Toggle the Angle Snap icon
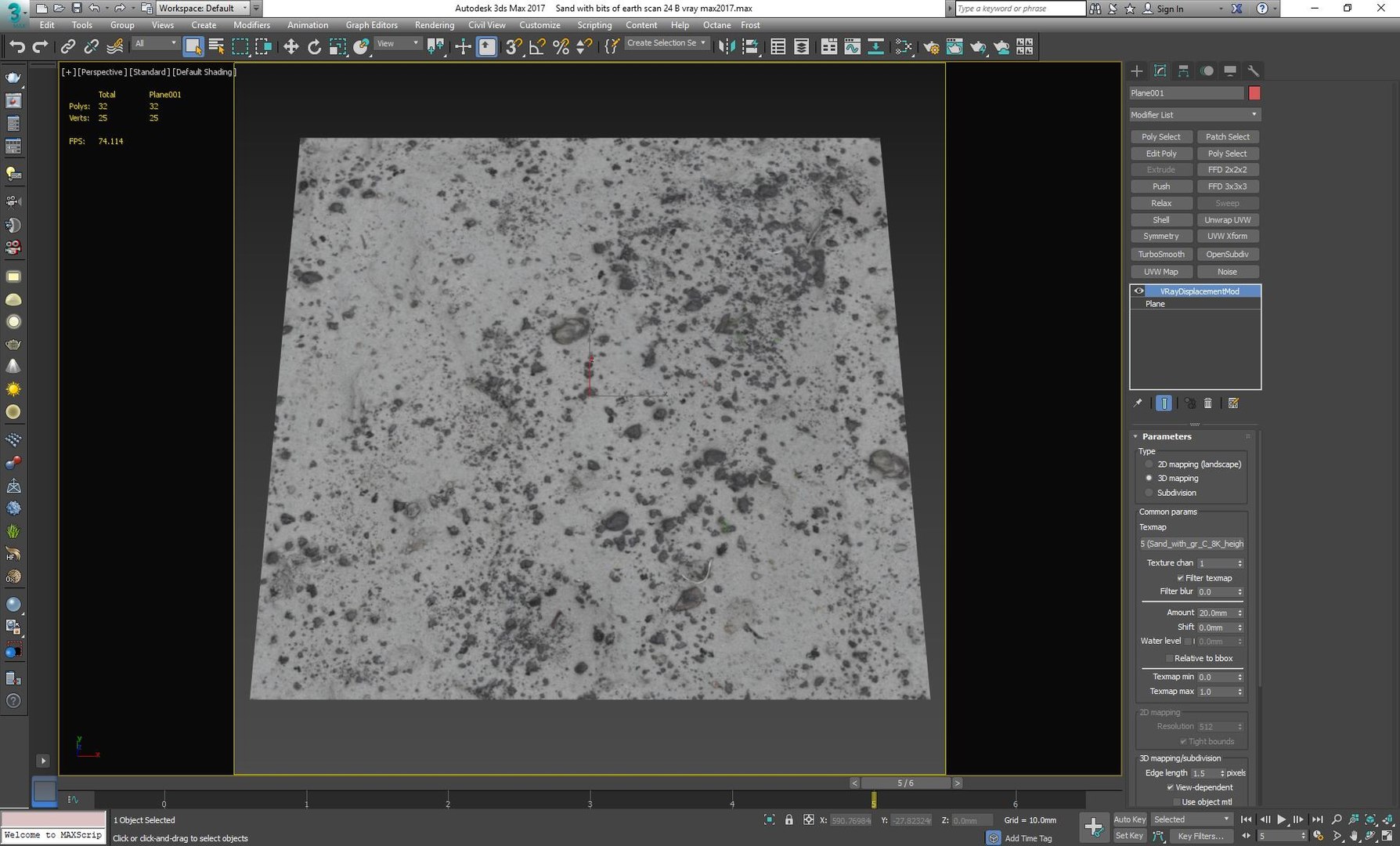The image size is (1400, 846). 537,47
